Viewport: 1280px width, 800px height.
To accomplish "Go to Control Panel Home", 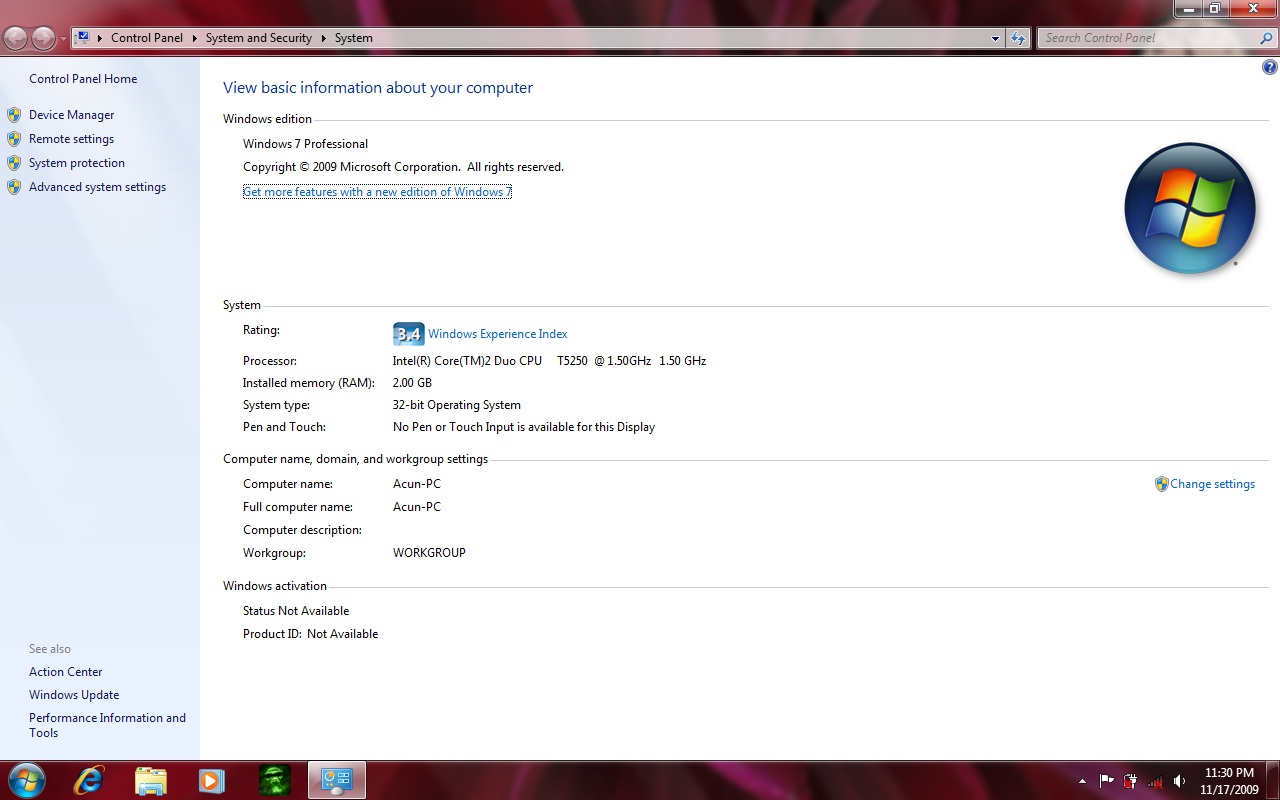I will [83, 79].
